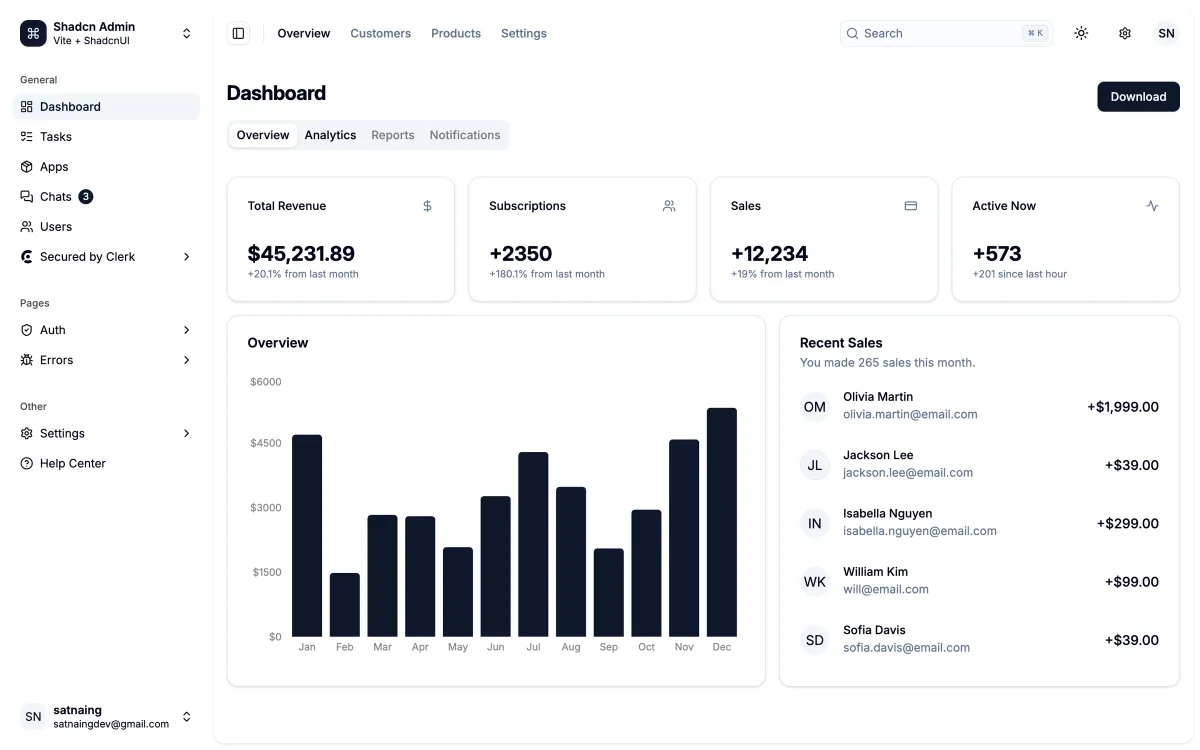Click Sofia Davis's SD avatar
1200x750 pixels.
[x=815, y=640]
